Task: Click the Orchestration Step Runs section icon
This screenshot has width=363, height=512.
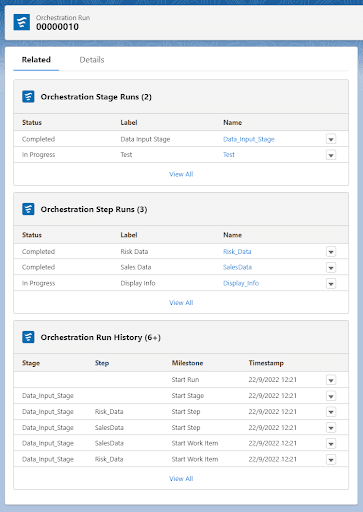Action: 28,209
